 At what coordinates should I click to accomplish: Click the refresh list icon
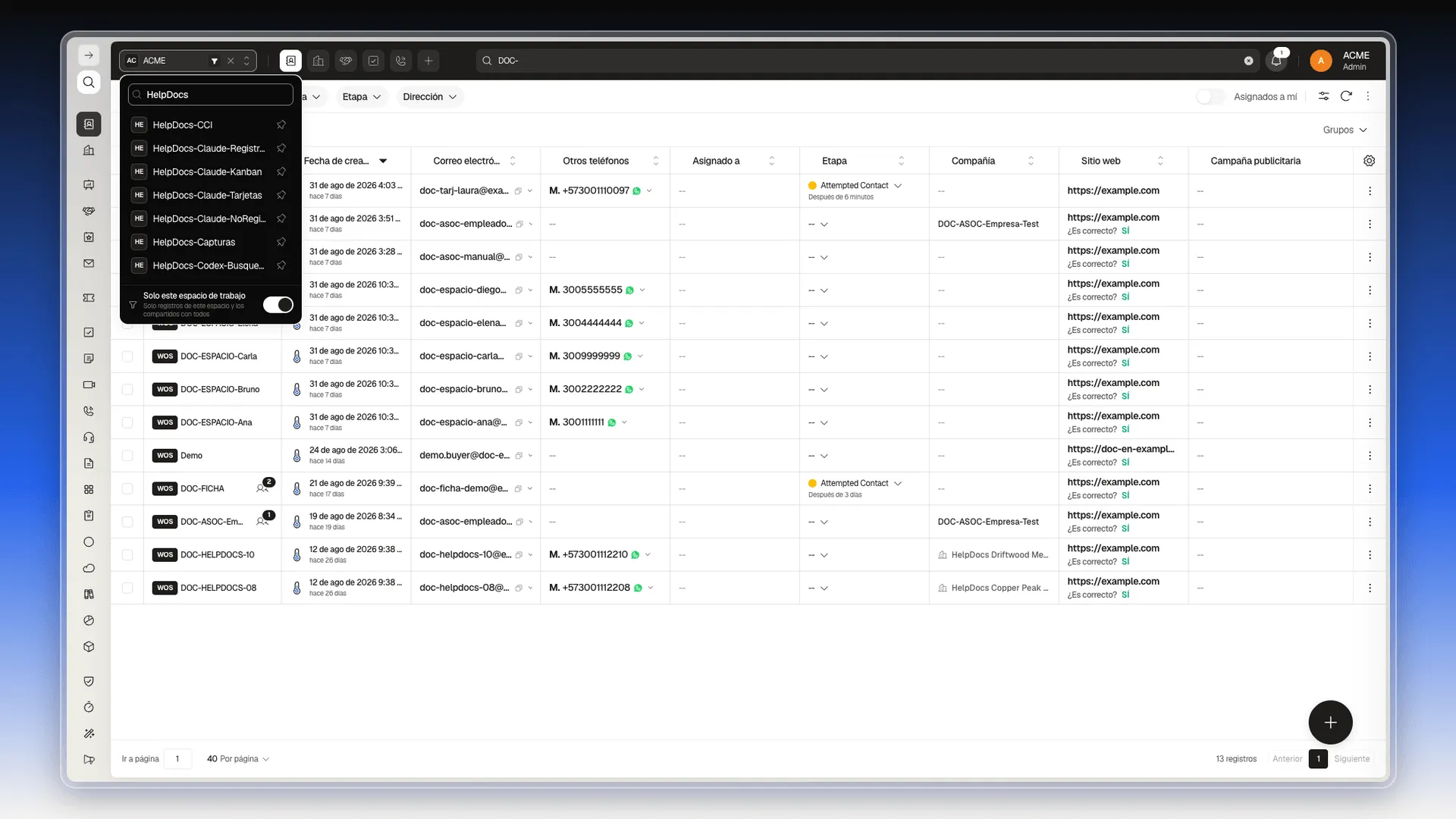[x=1346, y=96]
